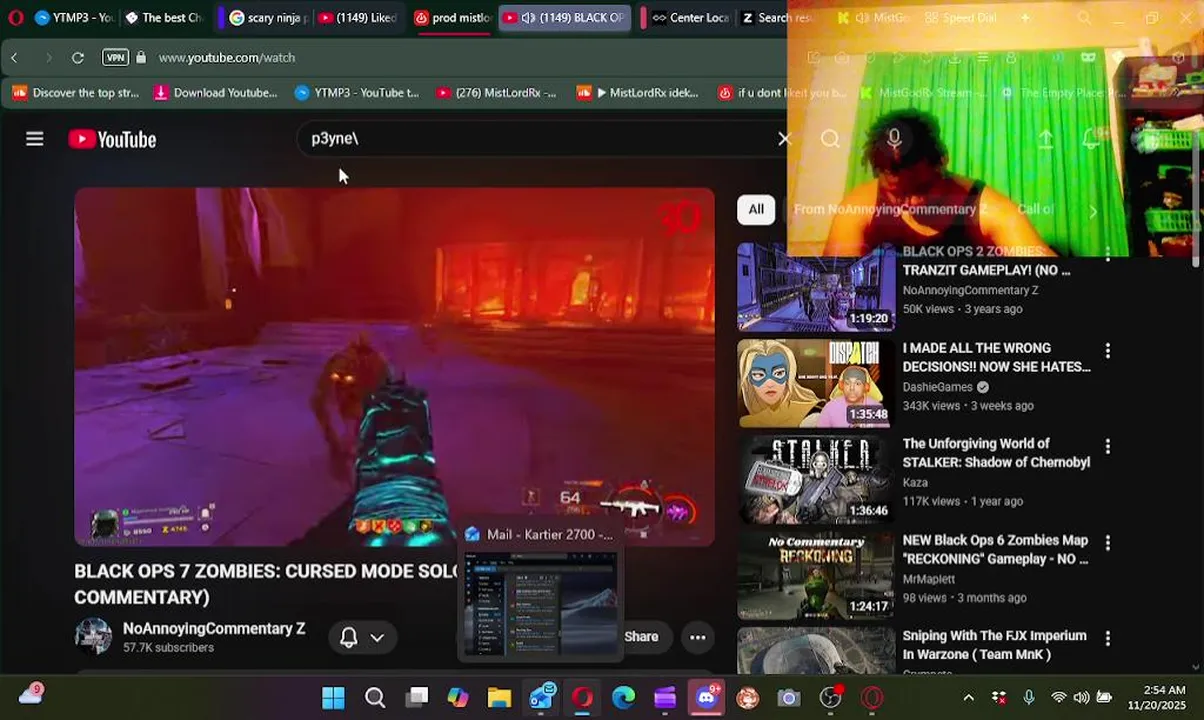Select the All filter chip
The width and height of the screenshot is (1204, 720).
756,209
